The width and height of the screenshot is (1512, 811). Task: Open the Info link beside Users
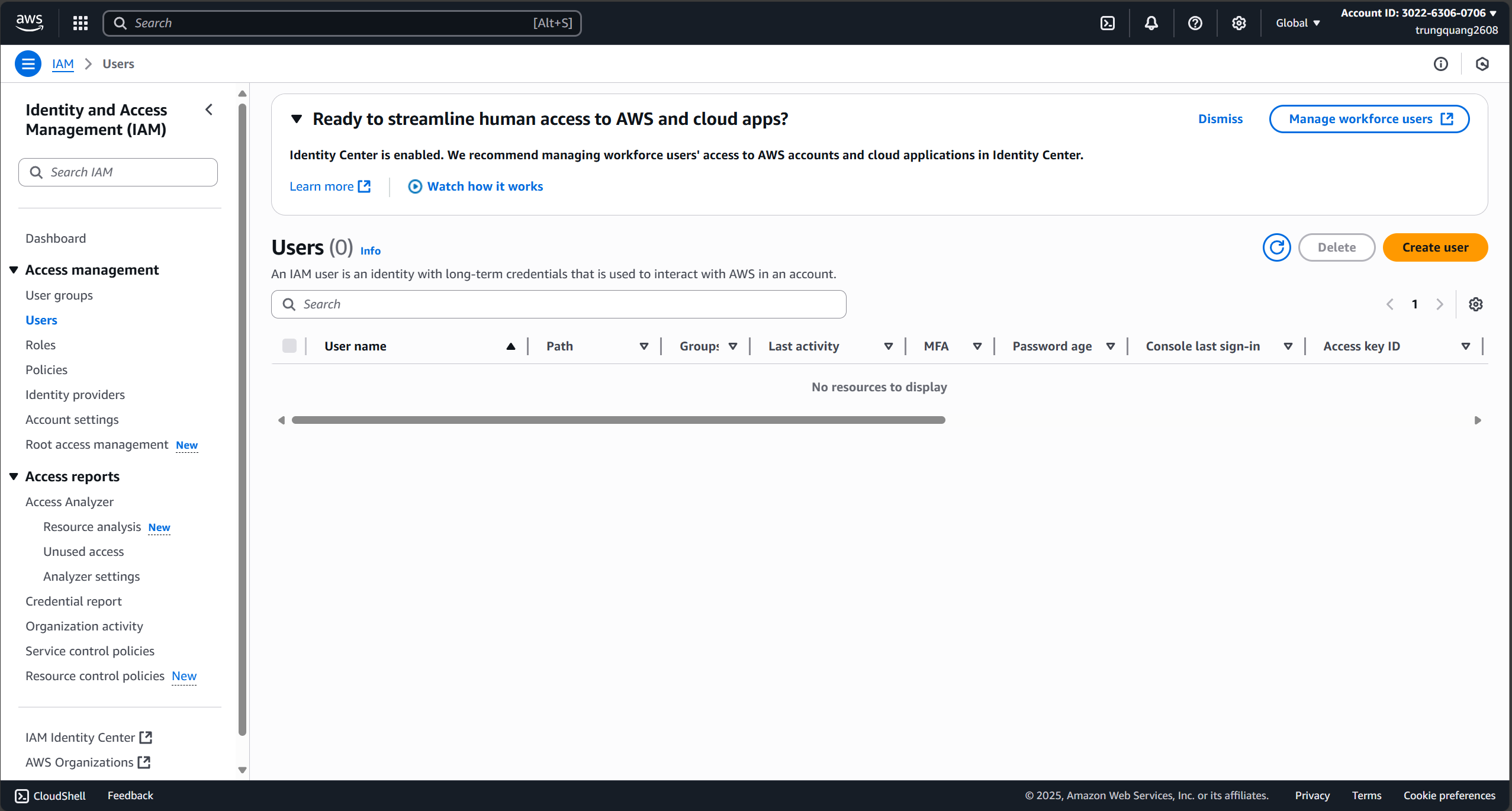click(x=371, y=251)
